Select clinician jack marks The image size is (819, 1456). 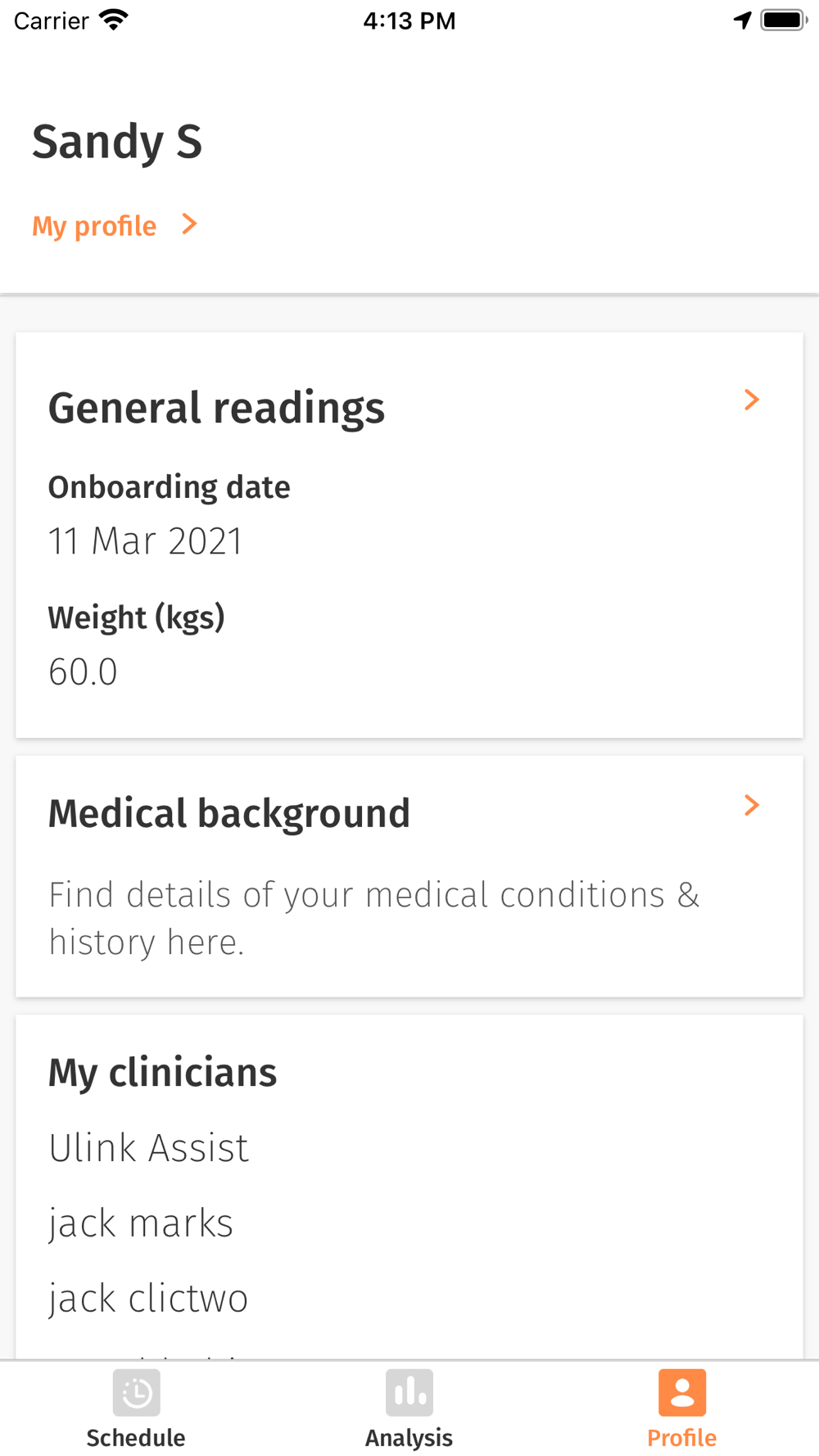[x=141, y=1223]
